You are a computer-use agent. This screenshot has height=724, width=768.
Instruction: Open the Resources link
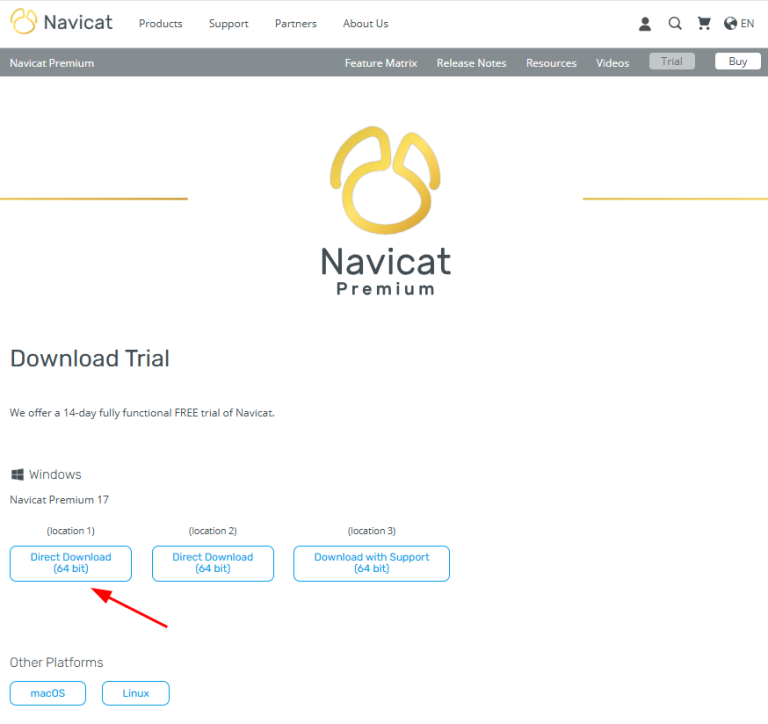[551, 63]
